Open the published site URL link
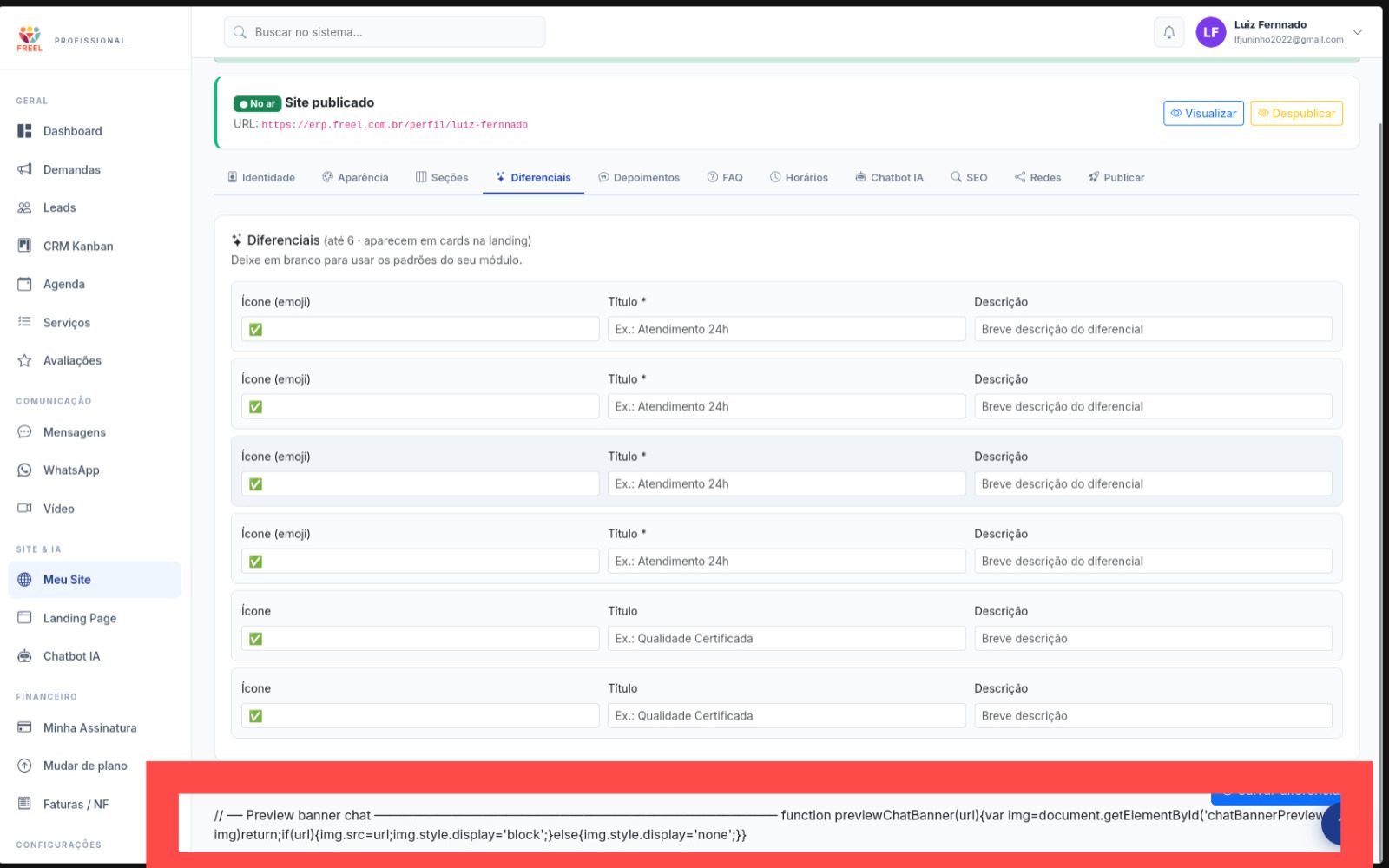This screenshot has width=1389, height=868. (394, 125)
